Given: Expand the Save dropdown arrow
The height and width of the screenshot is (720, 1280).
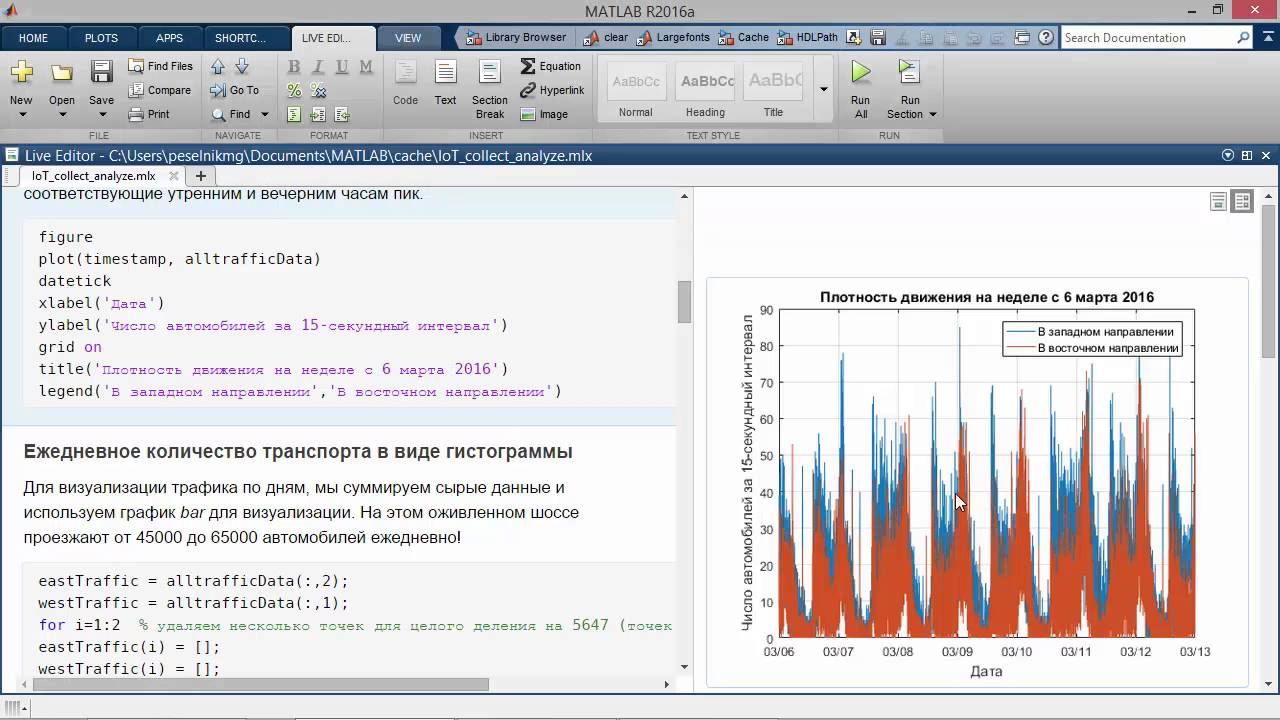Looking at the screenshot, I should (101, 114).
